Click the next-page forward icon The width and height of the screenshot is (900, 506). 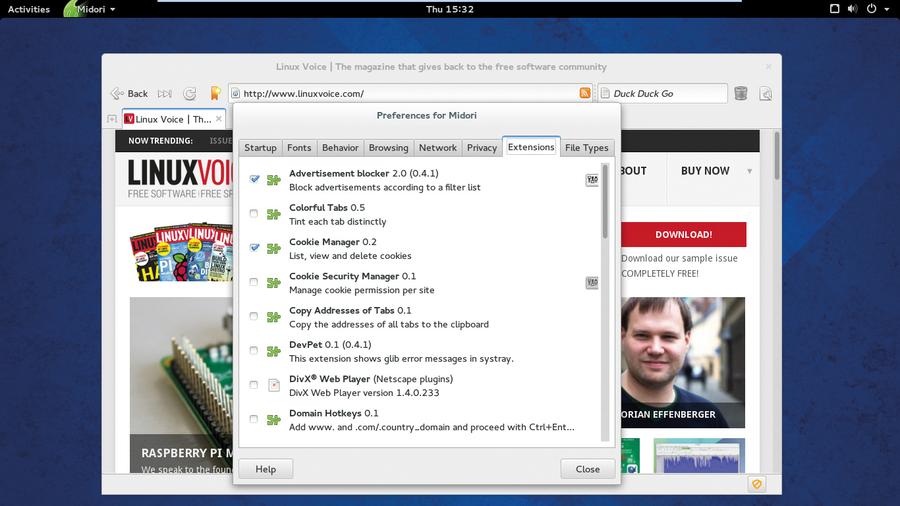(165, 94)
